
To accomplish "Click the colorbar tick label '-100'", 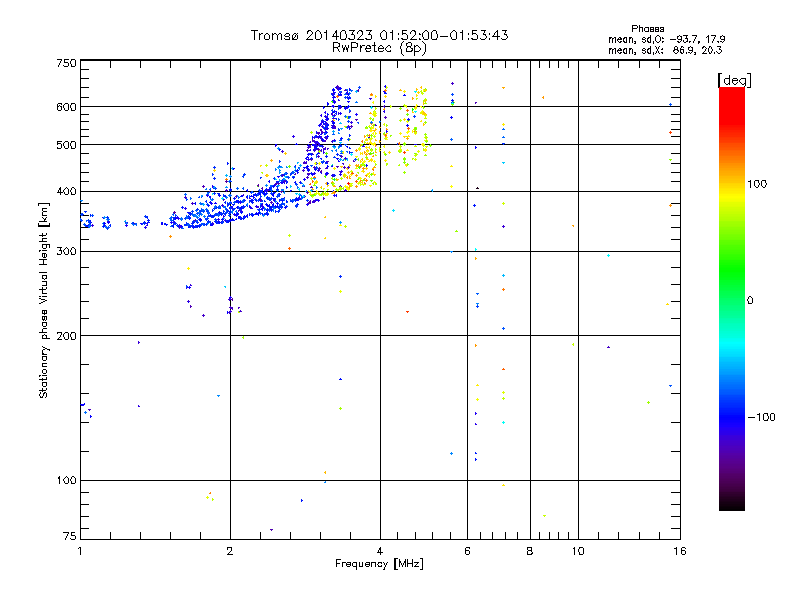I will click(x=762, y=417).
